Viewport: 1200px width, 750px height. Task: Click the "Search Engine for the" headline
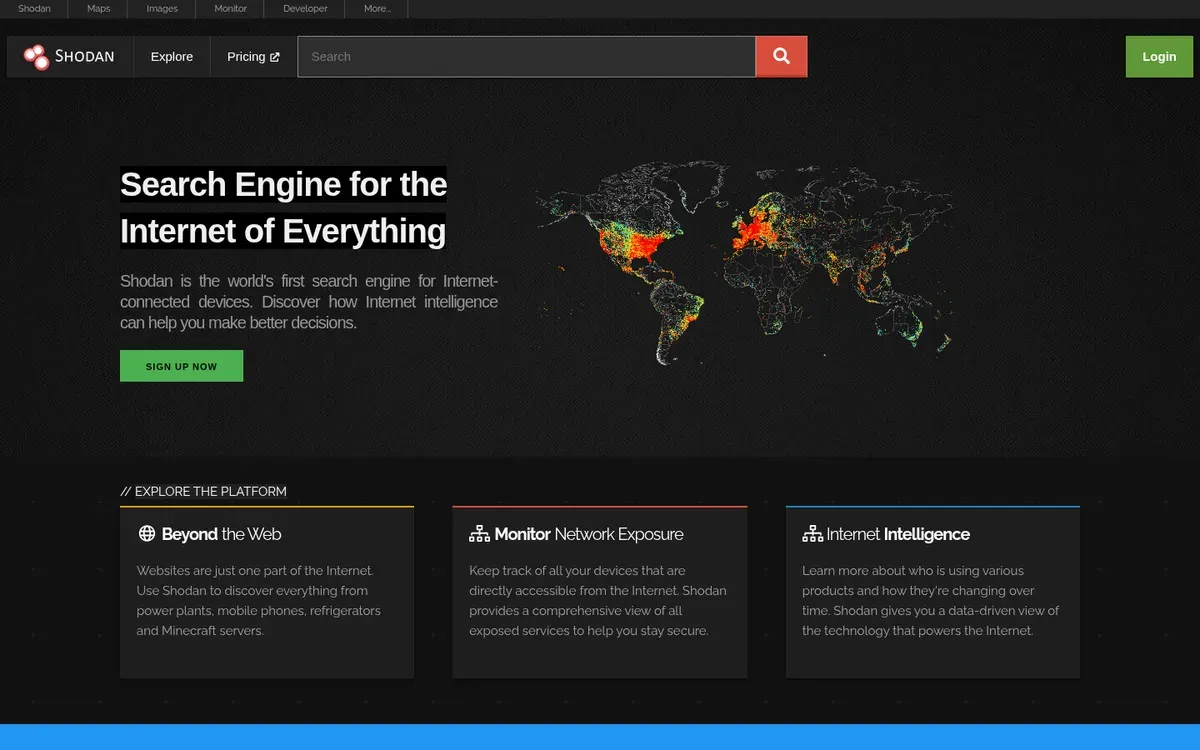tap(283, 185)
